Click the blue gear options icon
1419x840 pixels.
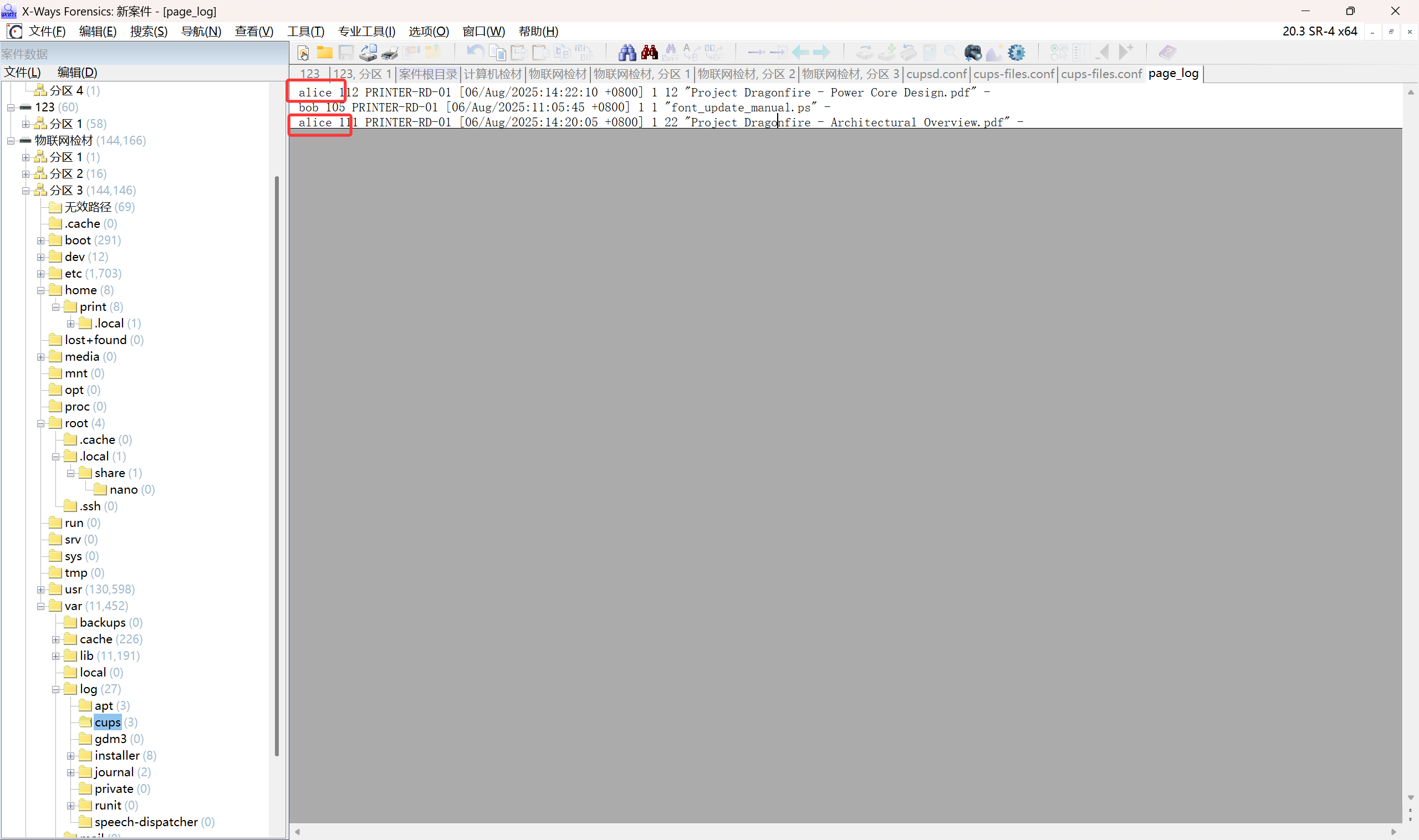[x=1017, y=53]
